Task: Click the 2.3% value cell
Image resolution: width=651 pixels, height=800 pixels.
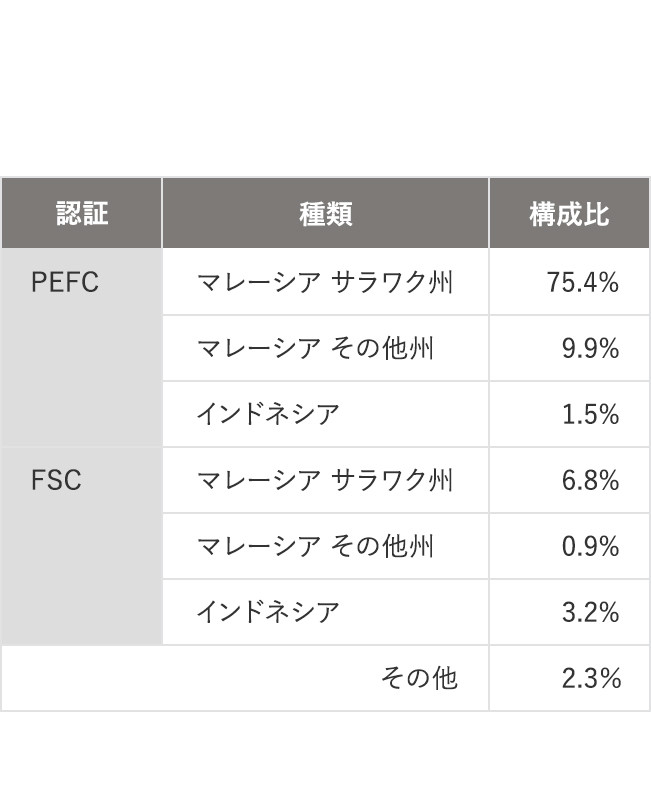Action: (569, 678)
